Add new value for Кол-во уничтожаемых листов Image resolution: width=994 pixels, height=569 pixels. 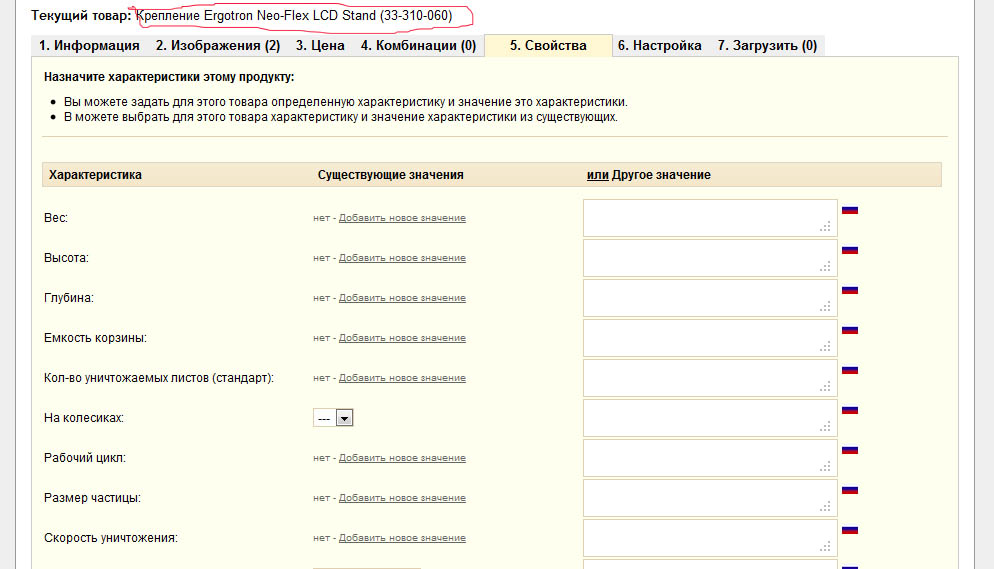tap(402, 378)
